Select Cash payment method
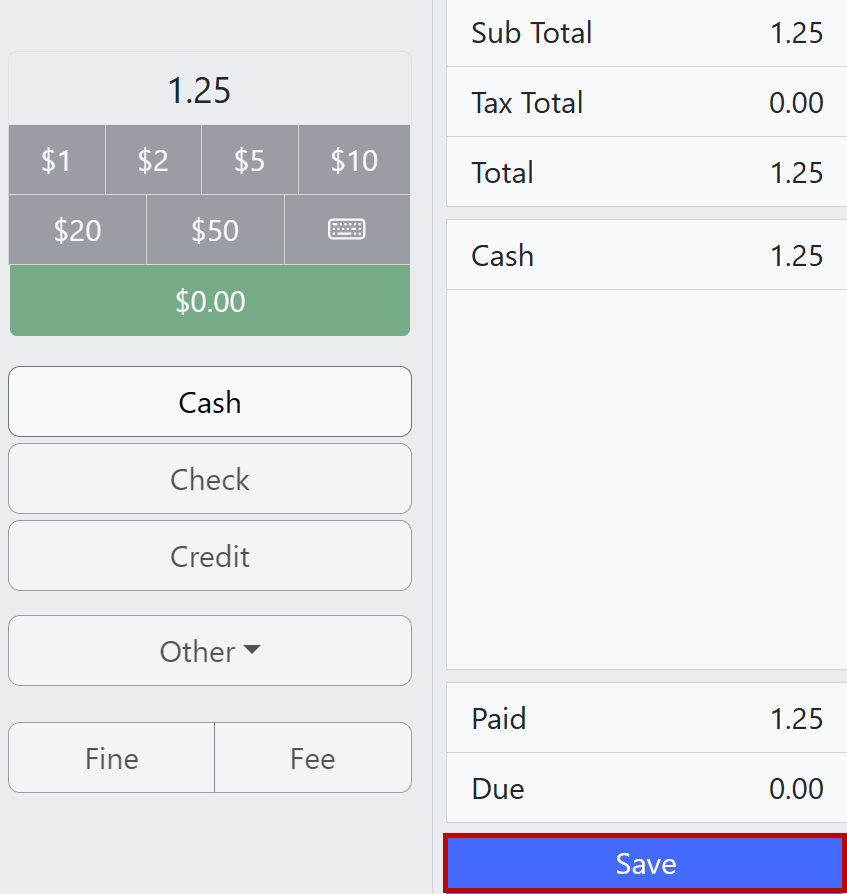847x894 pixels. (210, 402)
